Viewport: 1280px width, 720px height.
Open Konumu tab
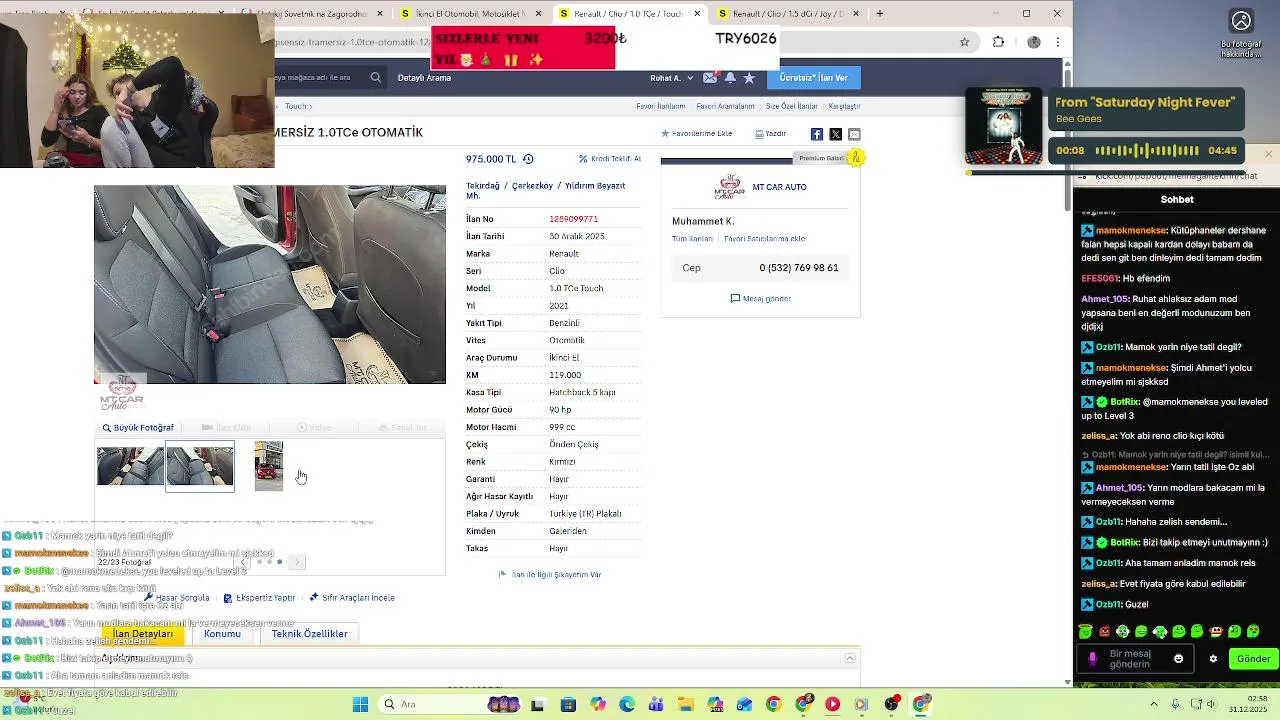[222, 634]
